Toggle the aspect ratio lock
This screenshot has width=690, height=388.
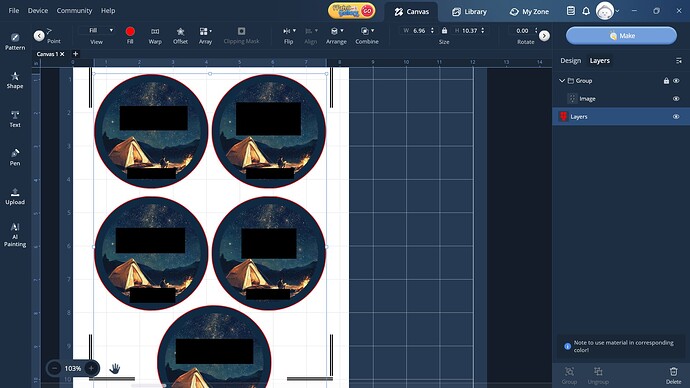point(444,31)
